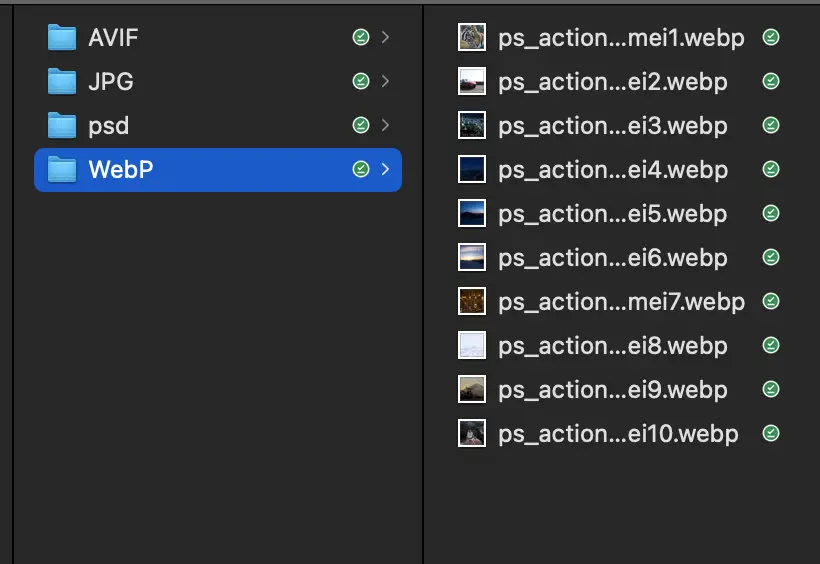Image resolution: width=820 pixels, height=564 pixels.
Task: Expand the AVIF folder chevron
Action: coord(386,38)
